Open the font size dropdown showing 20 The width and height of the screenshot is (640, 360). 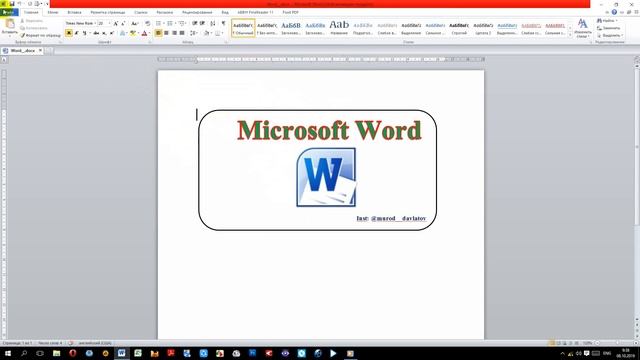point(109,24)
